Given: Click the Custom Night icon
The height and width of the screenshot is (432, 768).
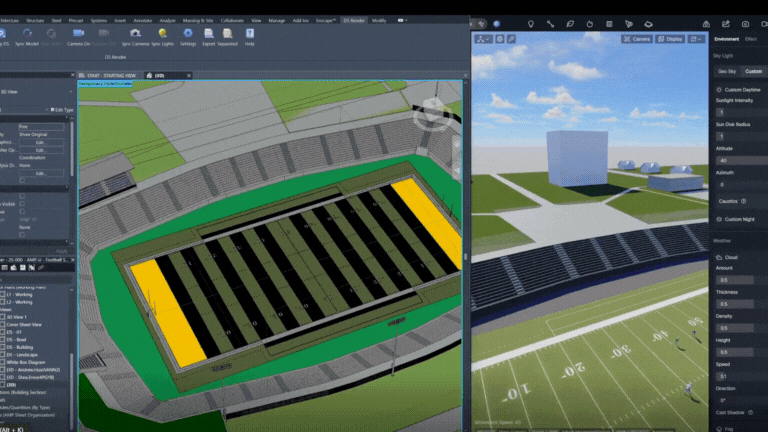Looking at the screenshot, I should coord(719,219).
